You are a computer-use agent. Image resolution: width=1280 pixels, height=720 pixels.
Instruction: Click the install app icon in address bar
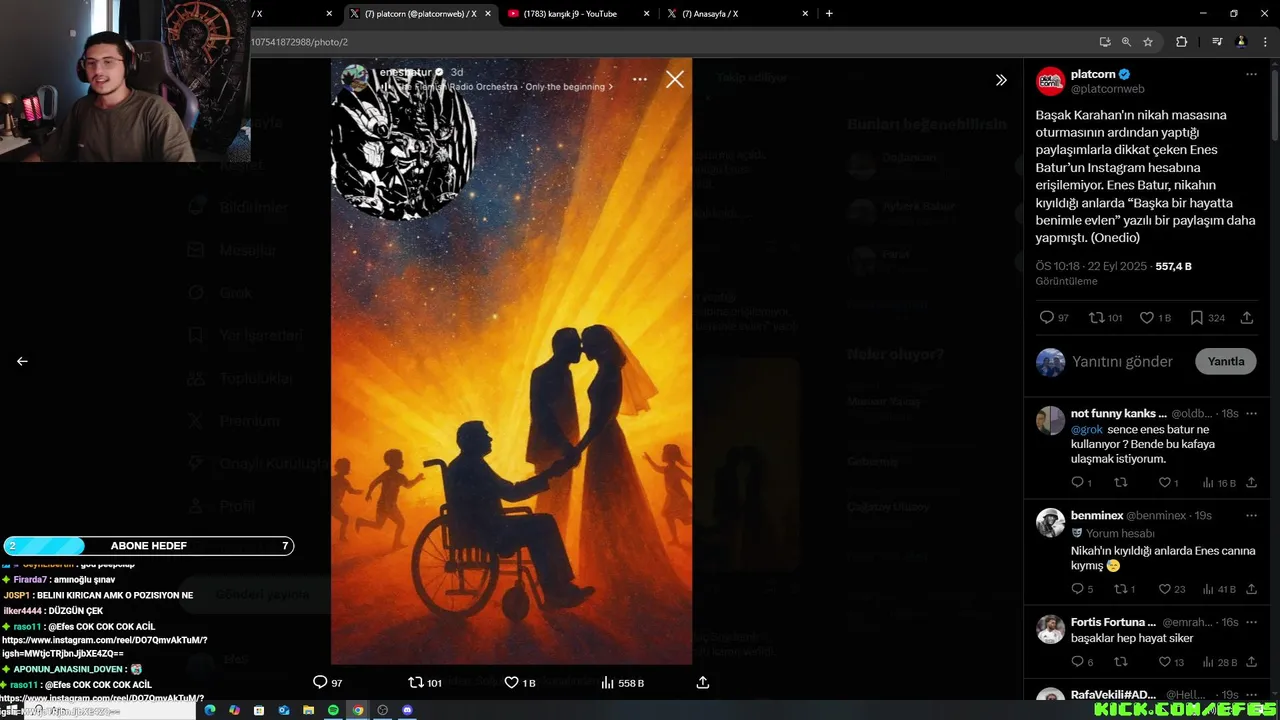(x=1105, y=42)
